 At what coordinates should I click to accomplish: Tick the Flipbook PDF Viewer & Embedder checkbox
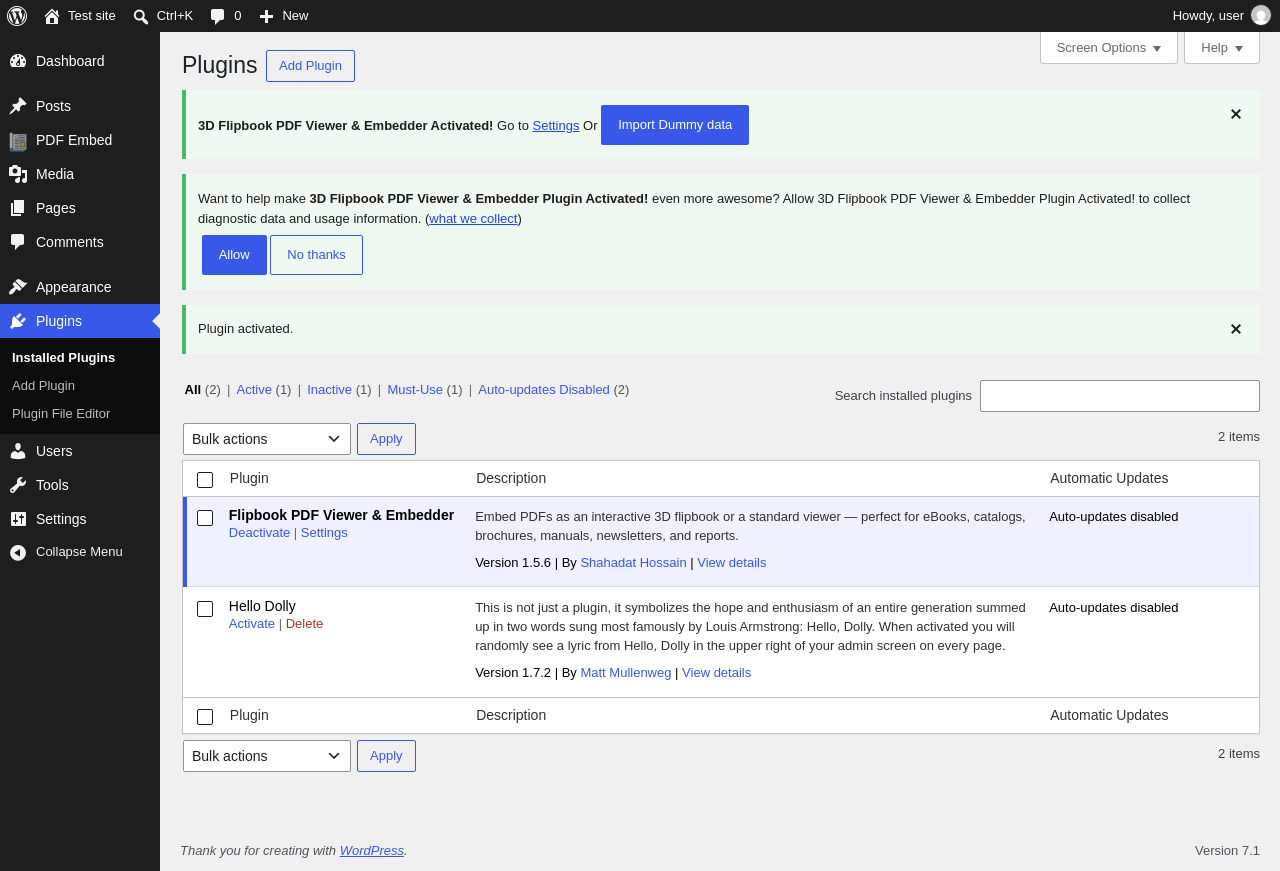click(x=205, y=518)
